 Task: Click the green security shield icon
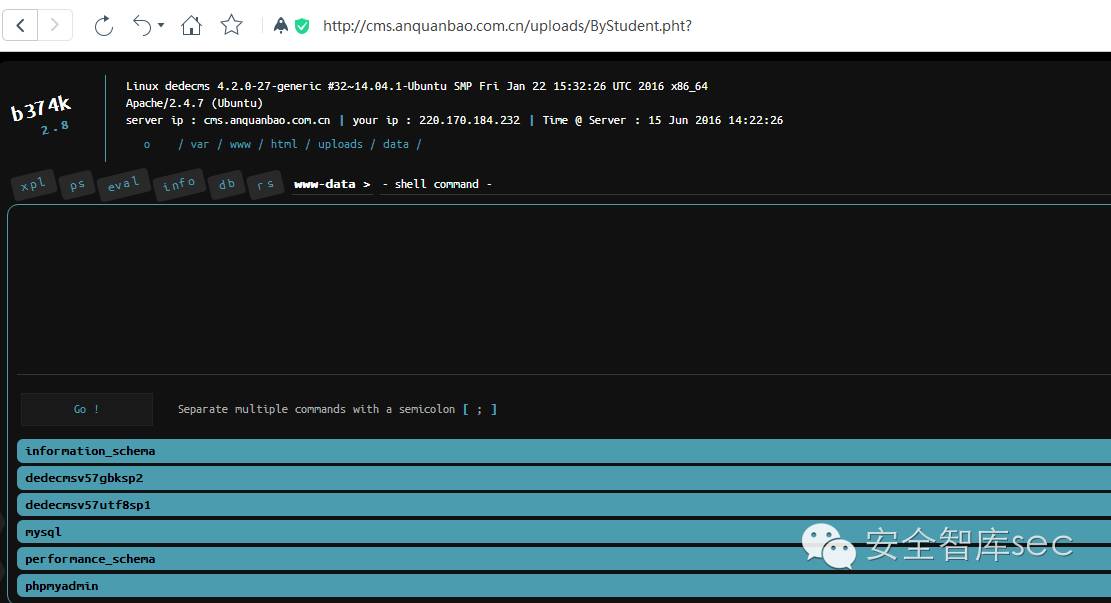(x=302, y=26)
